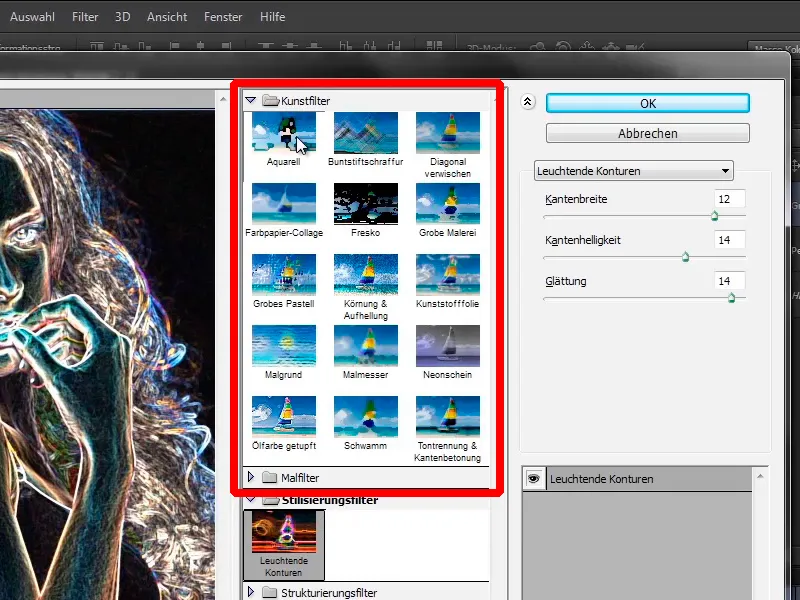
Task: Open the Filter menu
Action: [x=85, y=17]
